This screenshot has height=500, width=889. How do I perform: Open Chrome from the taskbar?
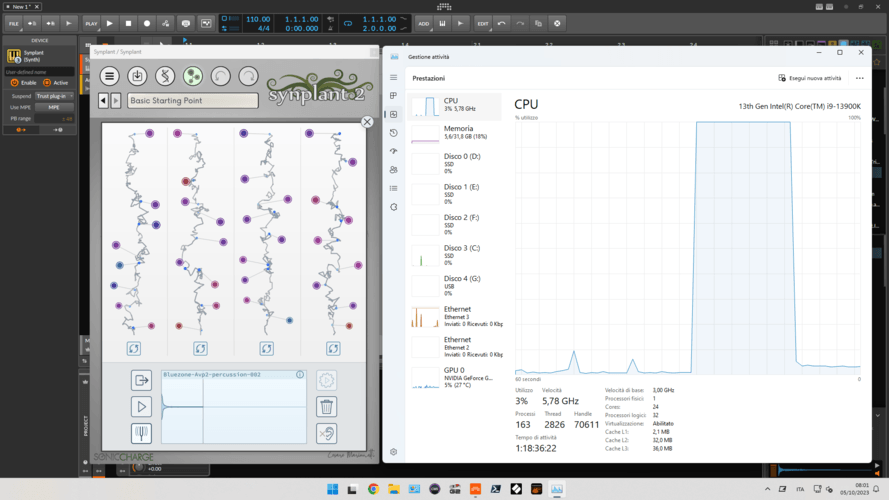[x=373, y=489]
